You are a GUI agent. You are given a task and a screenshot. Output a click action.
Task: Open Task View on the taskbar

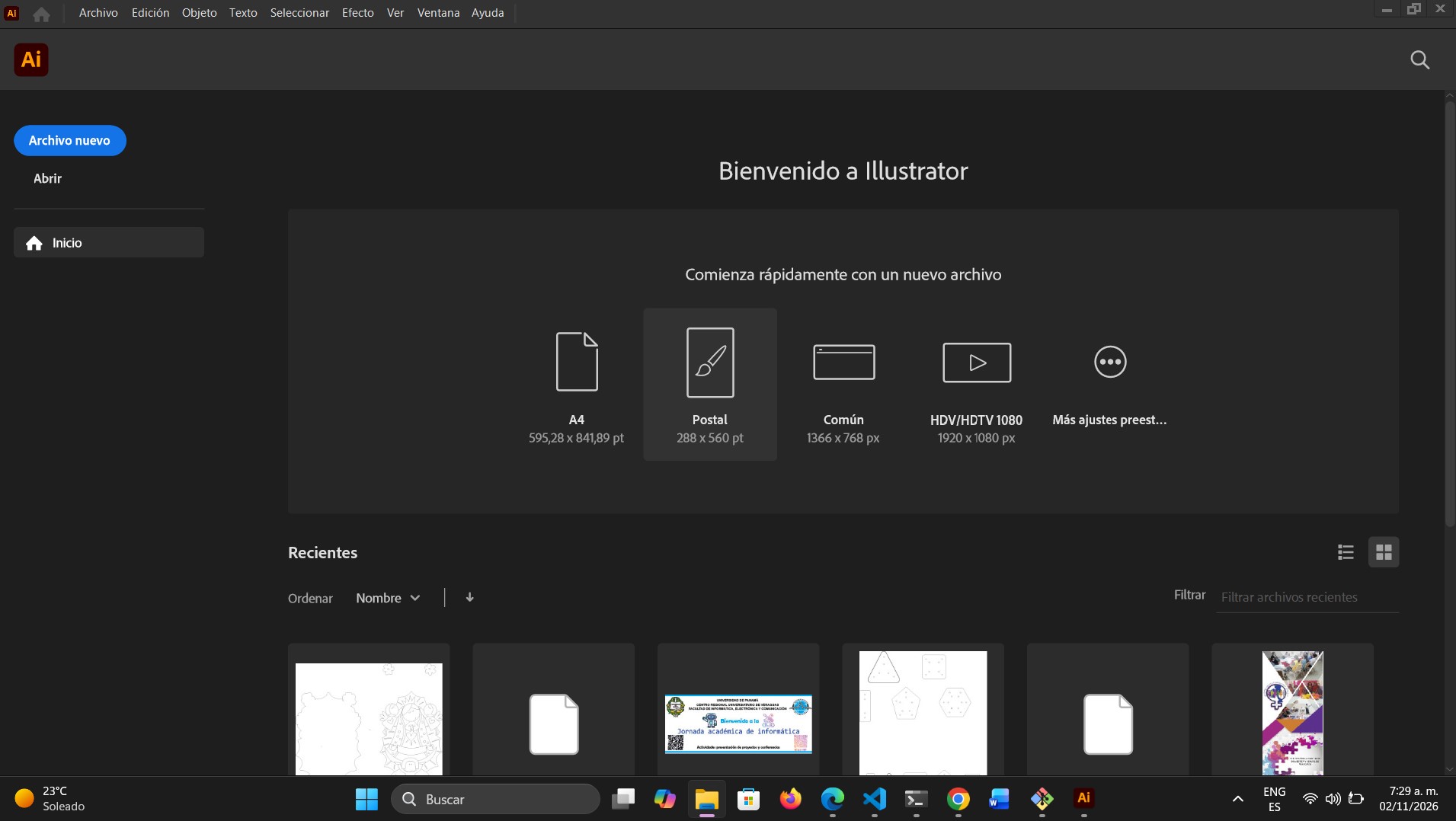point(623,799)
